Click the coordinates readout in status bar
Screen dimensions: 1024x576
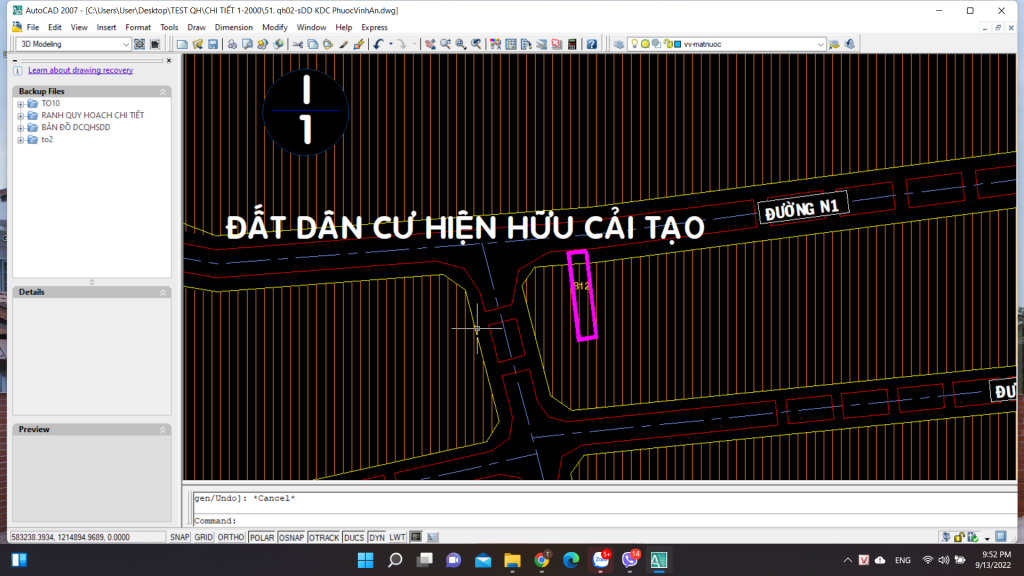pos(87,537)
